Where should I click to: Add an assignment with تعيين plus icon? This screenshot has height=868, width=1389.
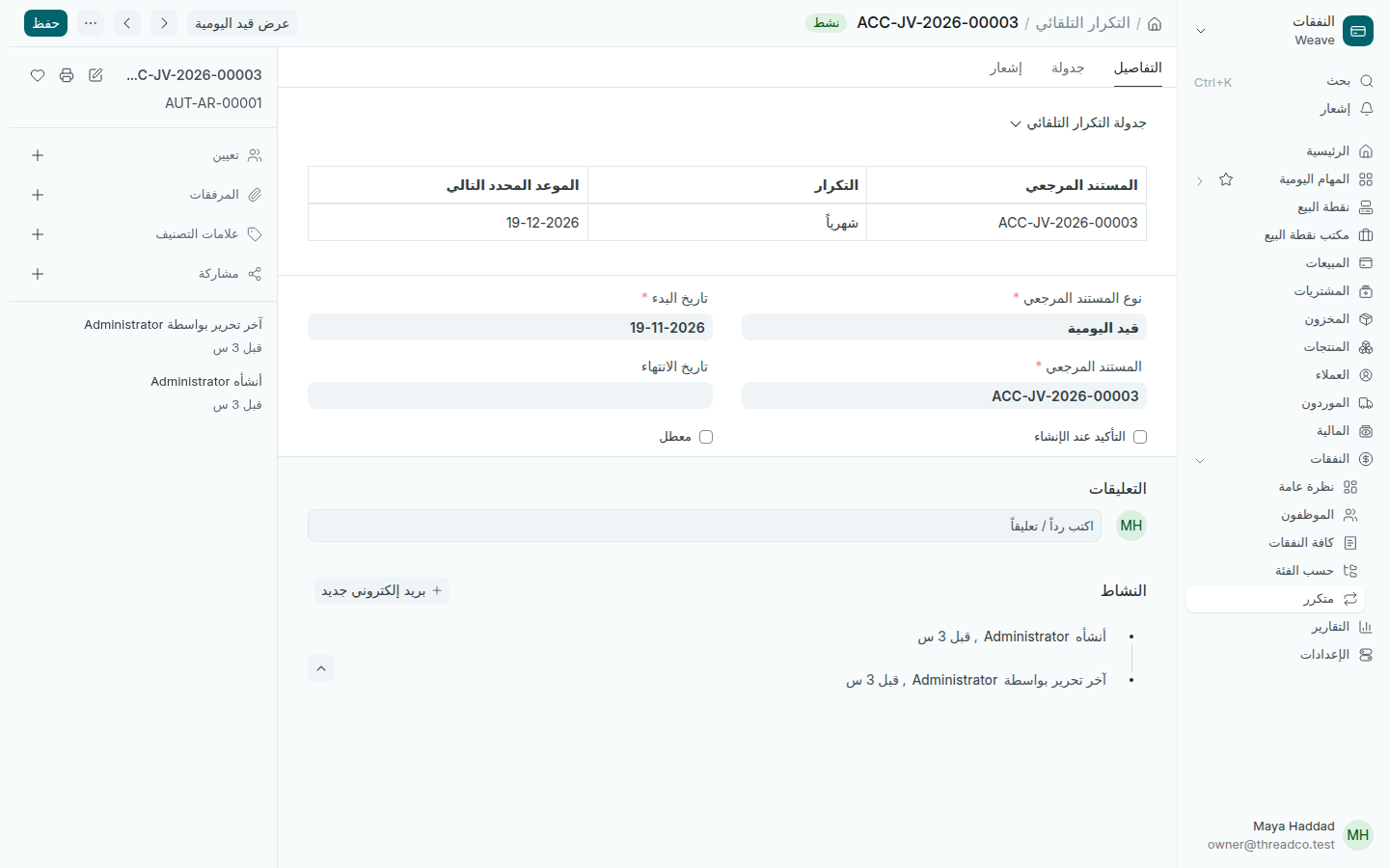point(38,155)
